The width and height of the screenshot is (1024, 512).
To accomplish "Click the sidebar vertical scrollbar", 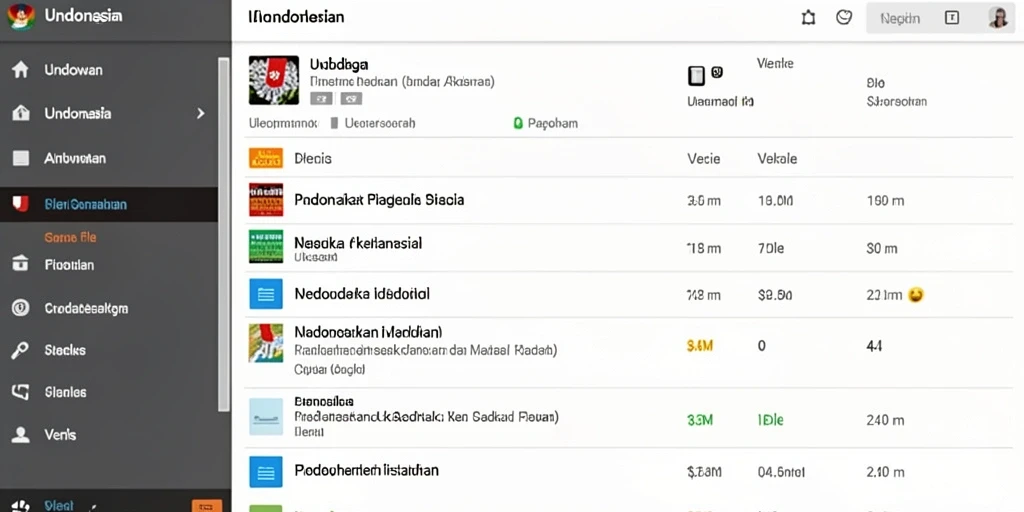I will [x=224, y=234].
